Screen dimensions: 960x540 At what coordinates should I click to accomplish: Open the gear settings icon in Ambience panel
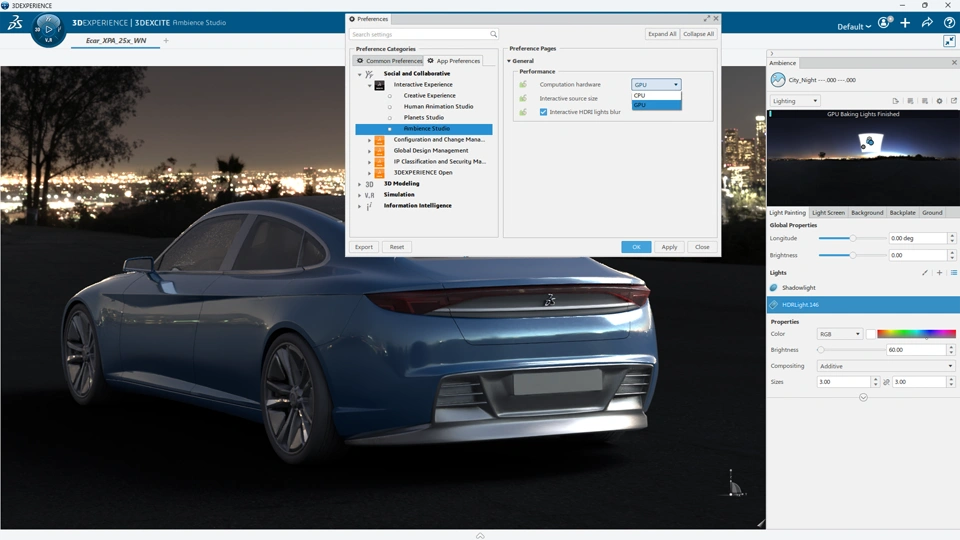click(939, 100)
